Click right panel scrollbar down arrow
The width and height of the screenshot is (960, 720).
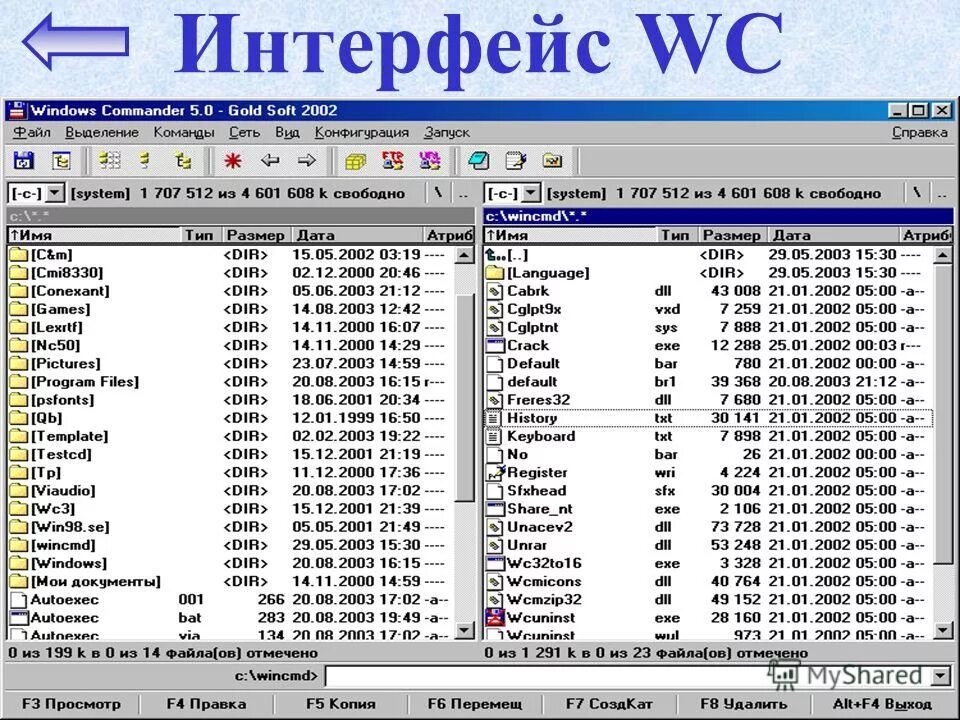pos(943,629)
